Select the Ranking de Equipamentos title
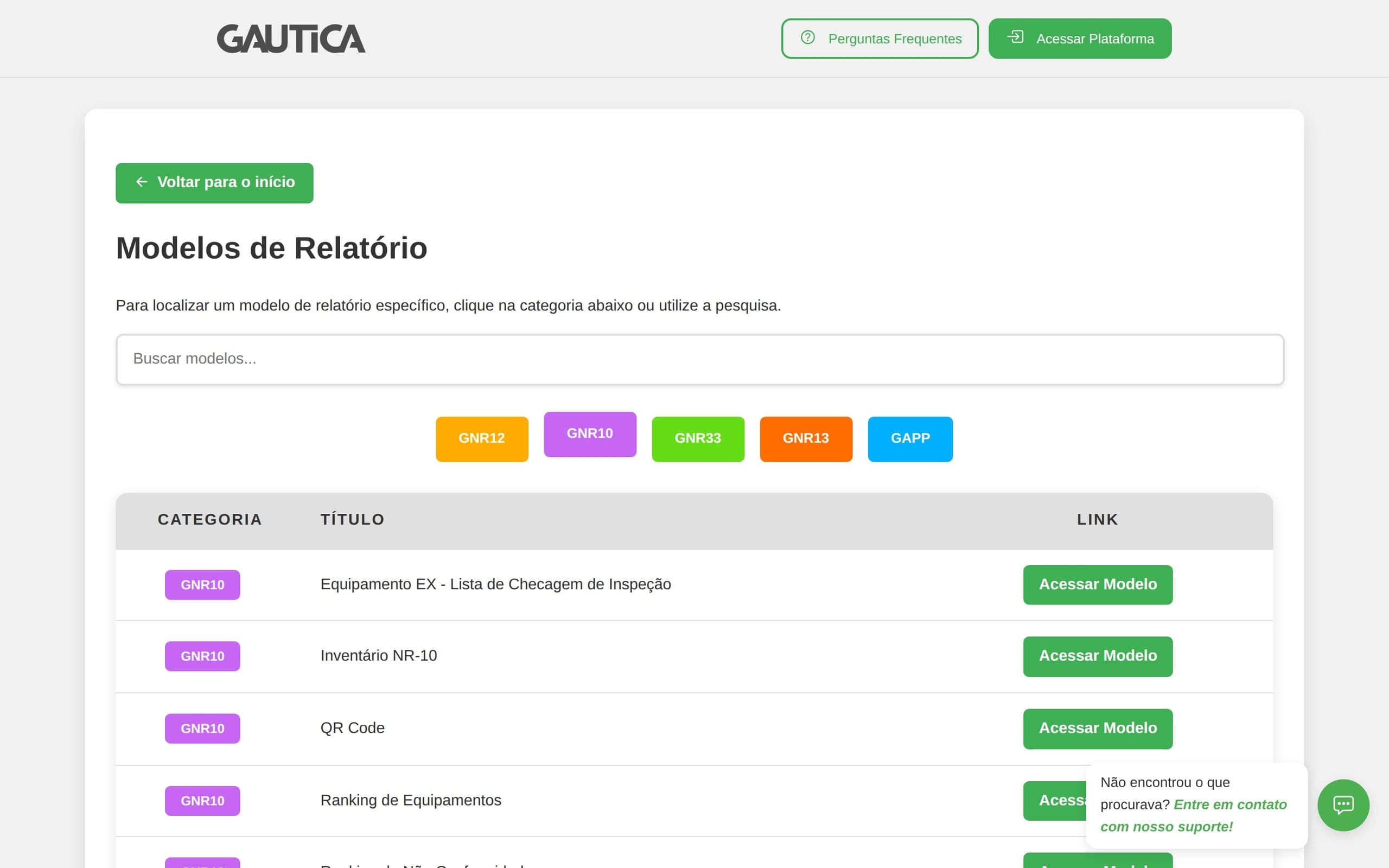 [x=410, y=800]
